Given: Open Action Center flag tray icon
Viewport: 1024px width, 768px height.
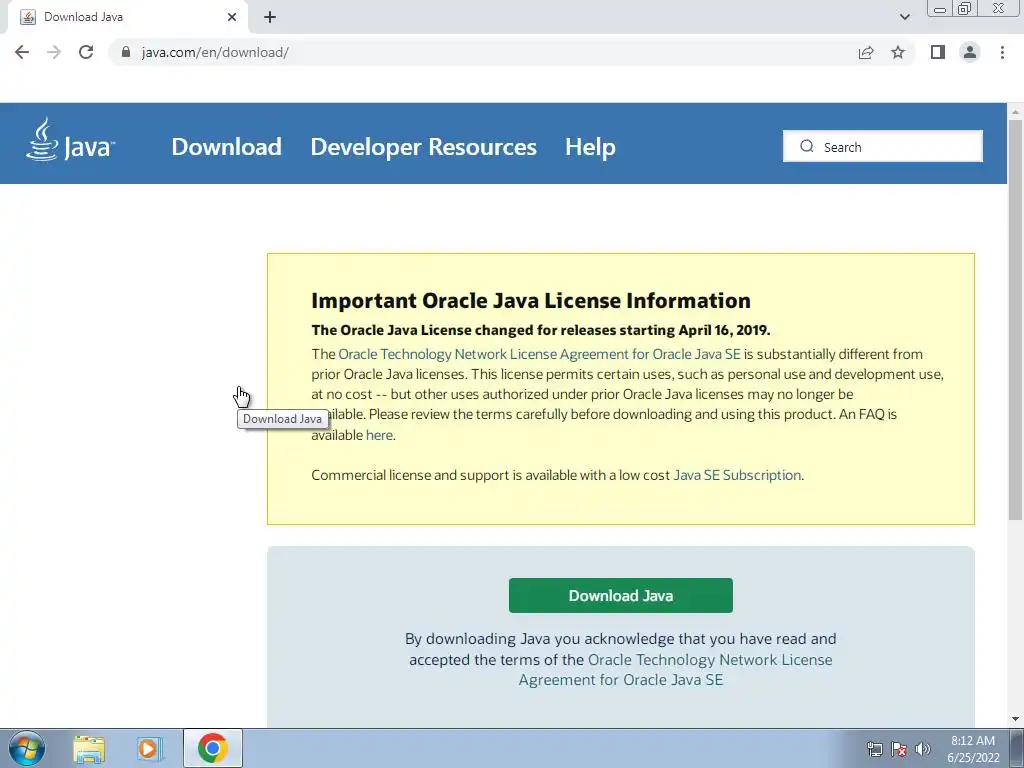Looking at the screenshot, I should pos(899,749).
